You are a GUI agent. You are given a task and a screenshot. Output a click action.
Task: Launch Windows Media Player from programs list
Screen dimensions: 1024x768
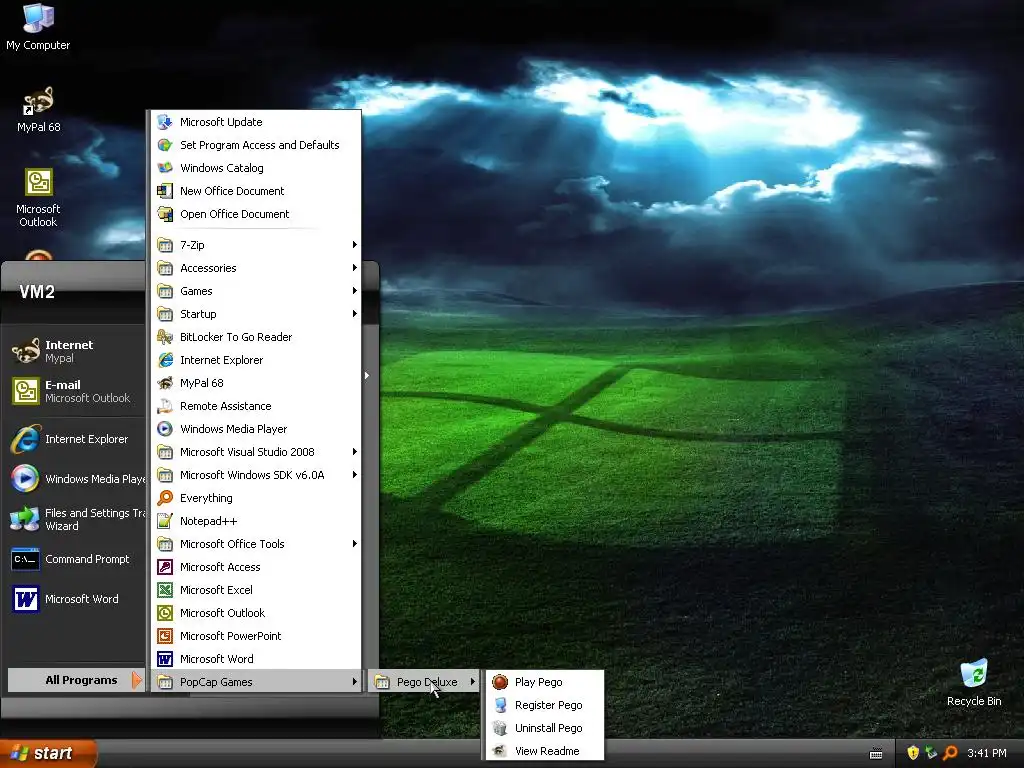tap(256, 429)
